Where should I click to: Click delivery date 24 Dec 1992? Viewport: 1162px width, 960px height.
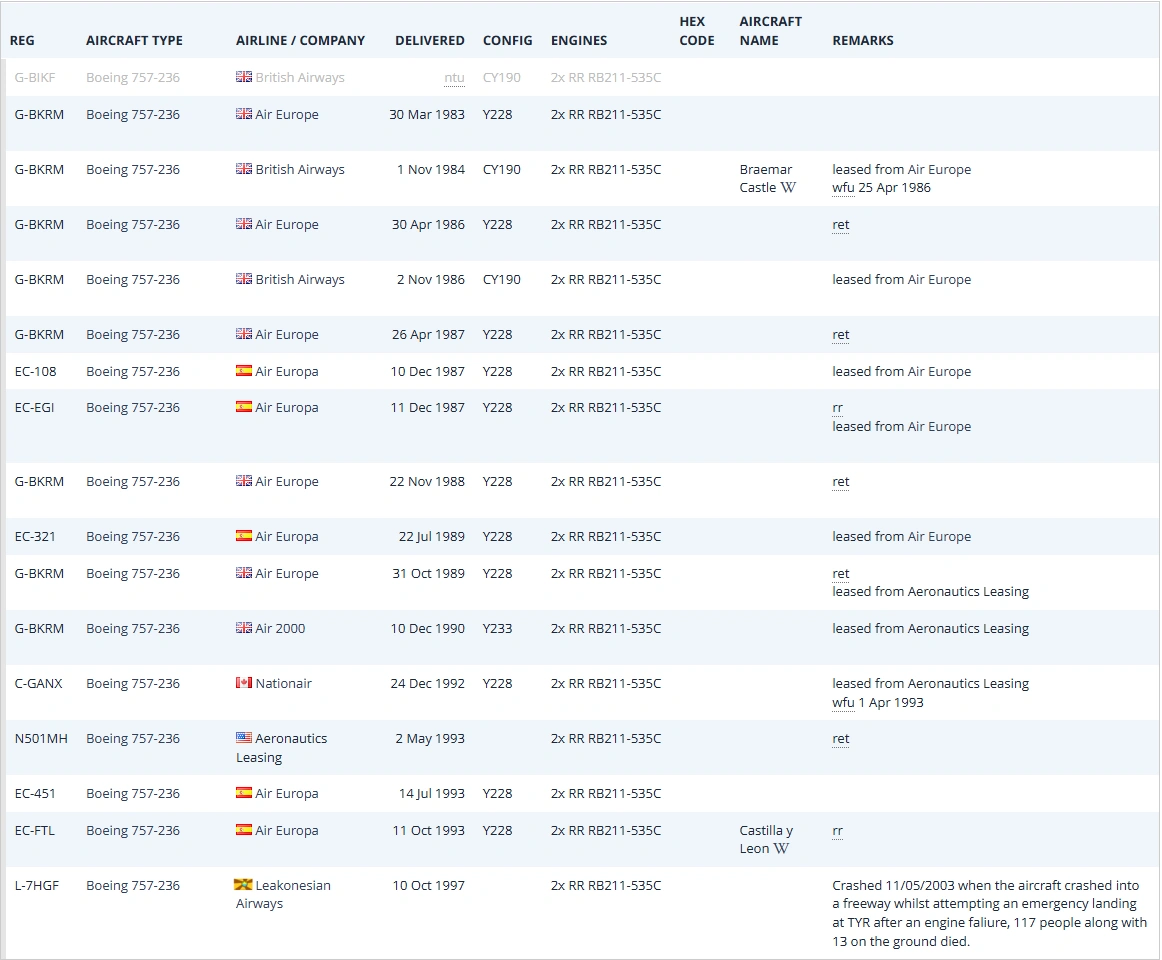428,683
